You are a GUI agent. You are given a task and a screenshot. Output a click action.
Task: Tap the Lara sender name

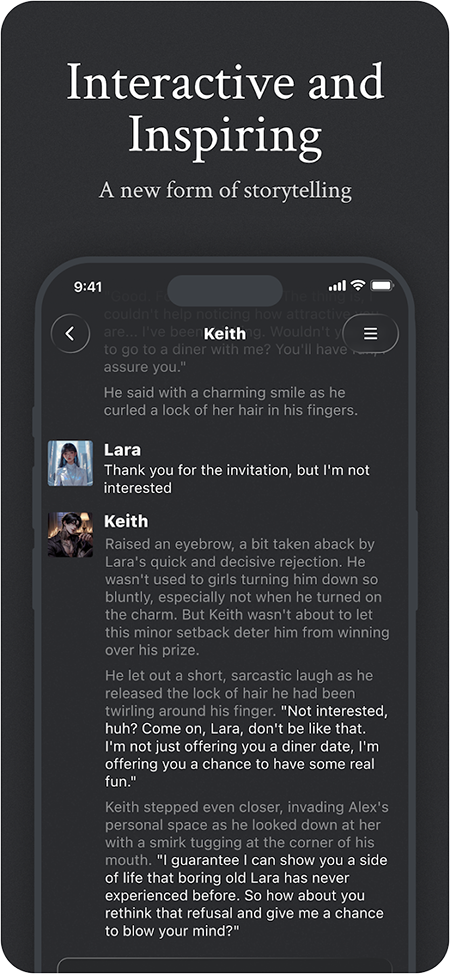point(122,450)
